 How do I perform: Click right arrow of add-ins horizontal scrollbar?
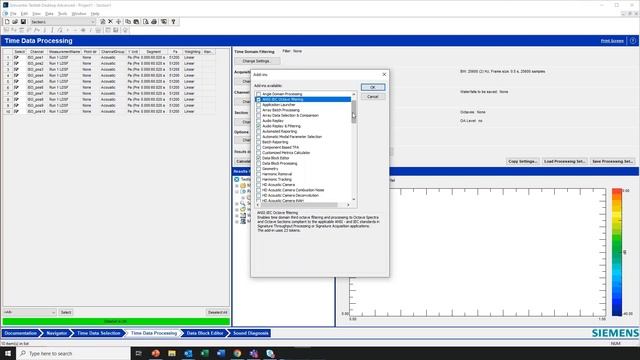pos(348,205)
